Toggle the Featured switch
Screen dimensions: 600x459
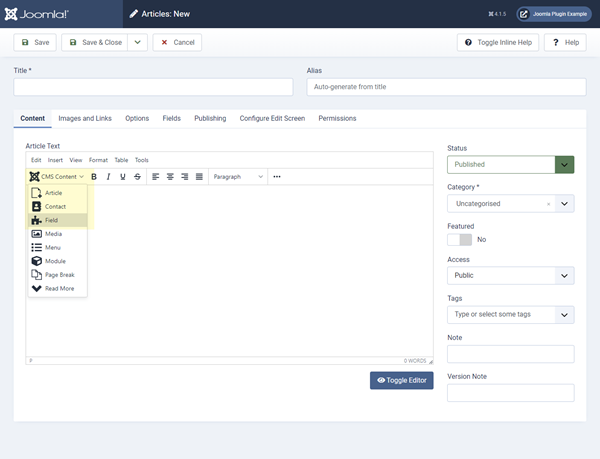coord(459,240)
